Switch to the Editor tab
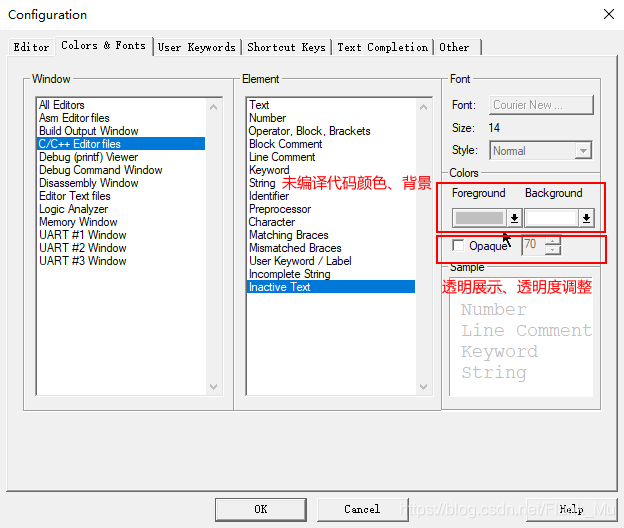The height and width of the screenshot is (528, 624). [x=31, y=47]
